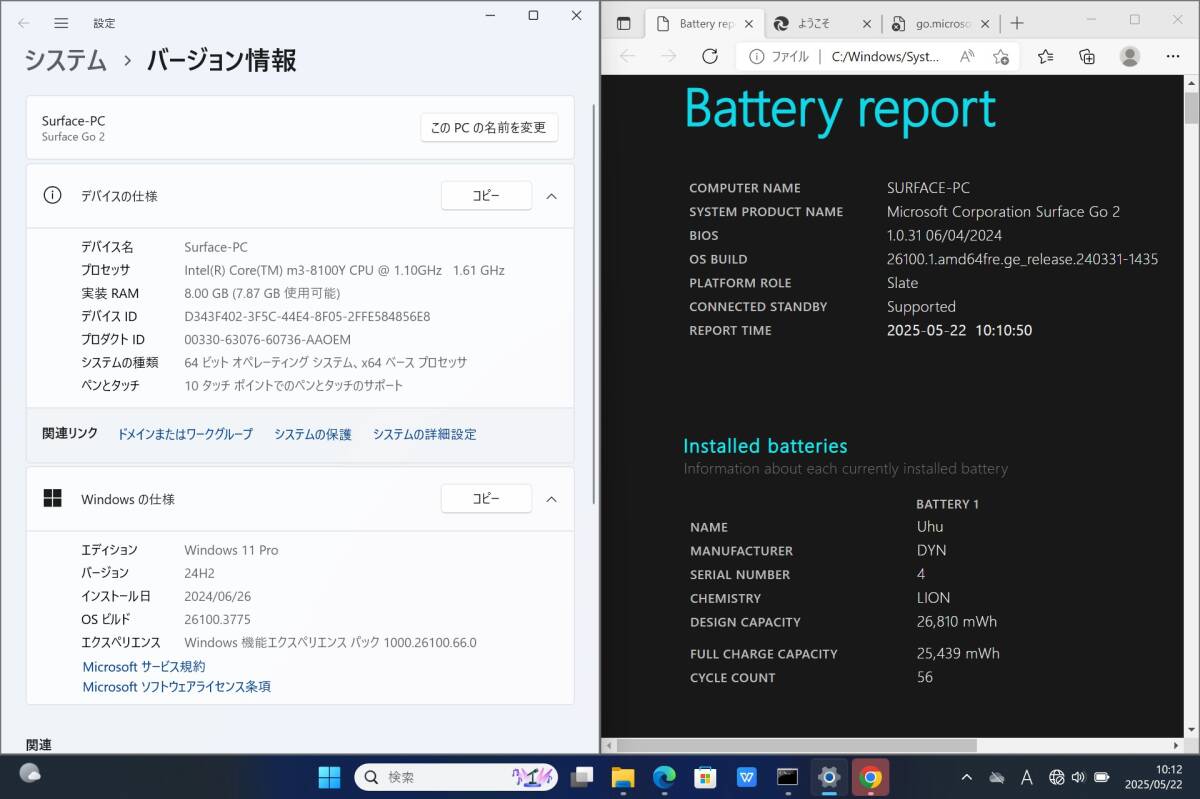1200x799 pixels.
Task: Open File Explorer from taskbar
Action: pos(623,777)
